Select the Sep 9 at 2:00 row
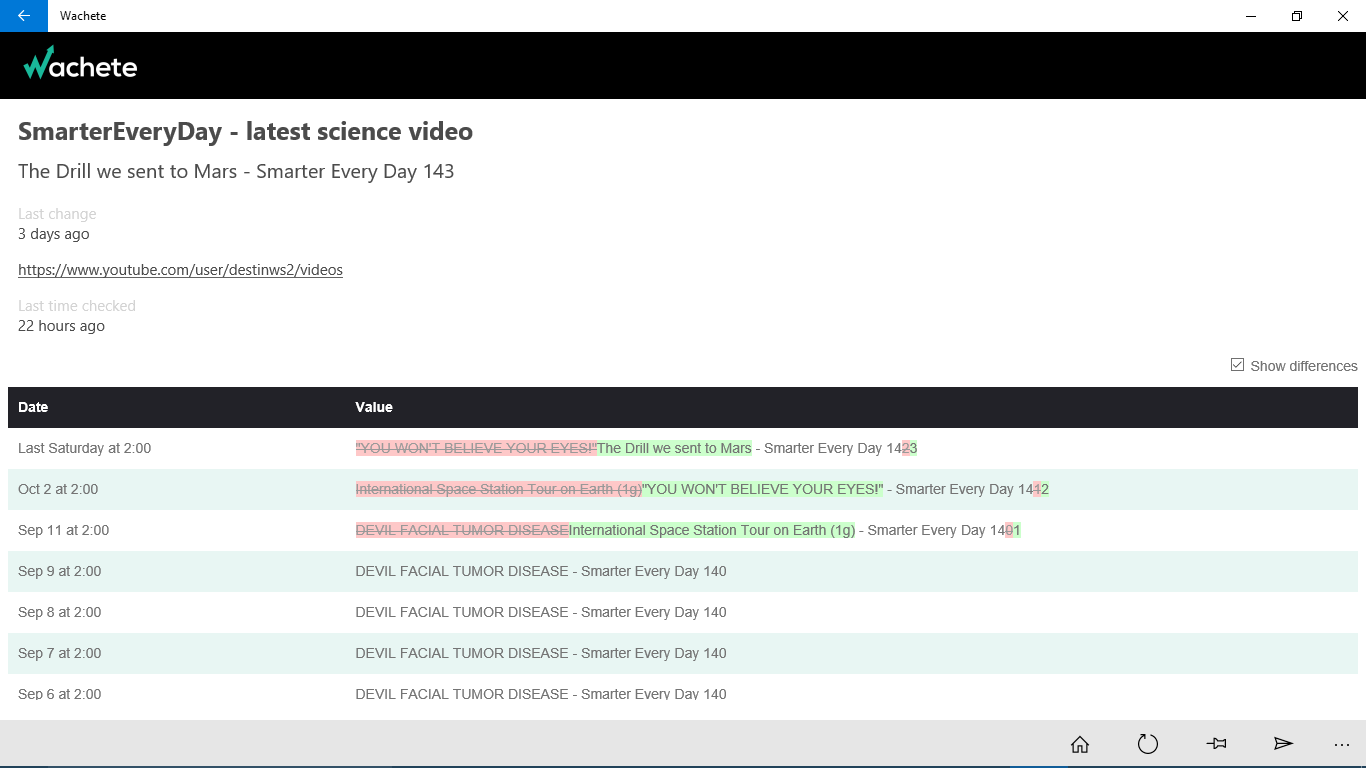The height and width of the screenshot is (768, 1366). coord(683,571)
